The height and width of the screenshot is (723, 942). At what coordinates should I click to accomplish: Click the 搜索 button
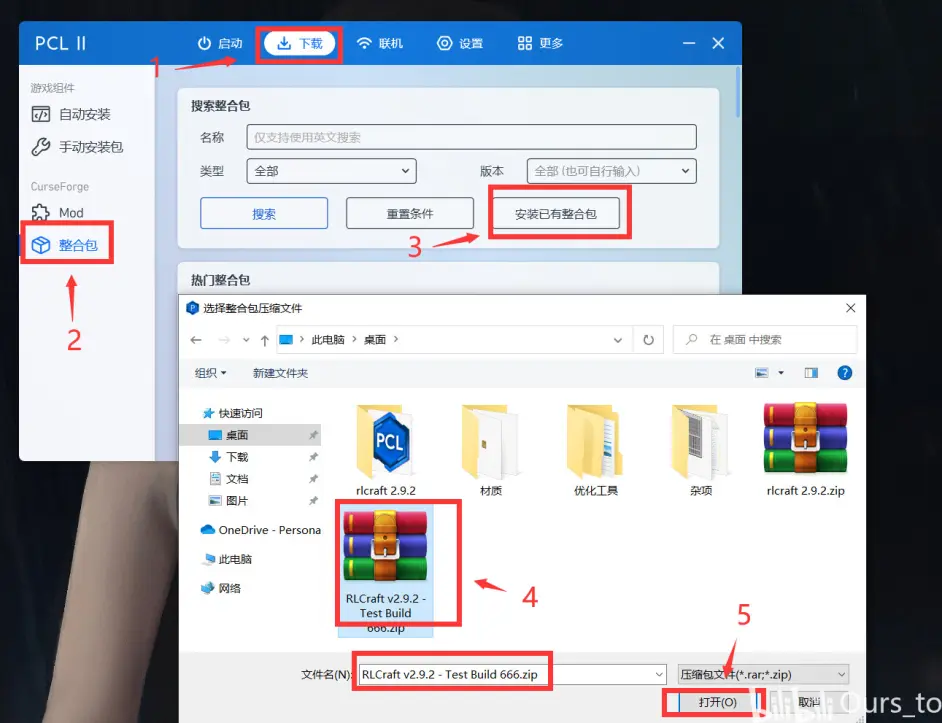point(264,213)
